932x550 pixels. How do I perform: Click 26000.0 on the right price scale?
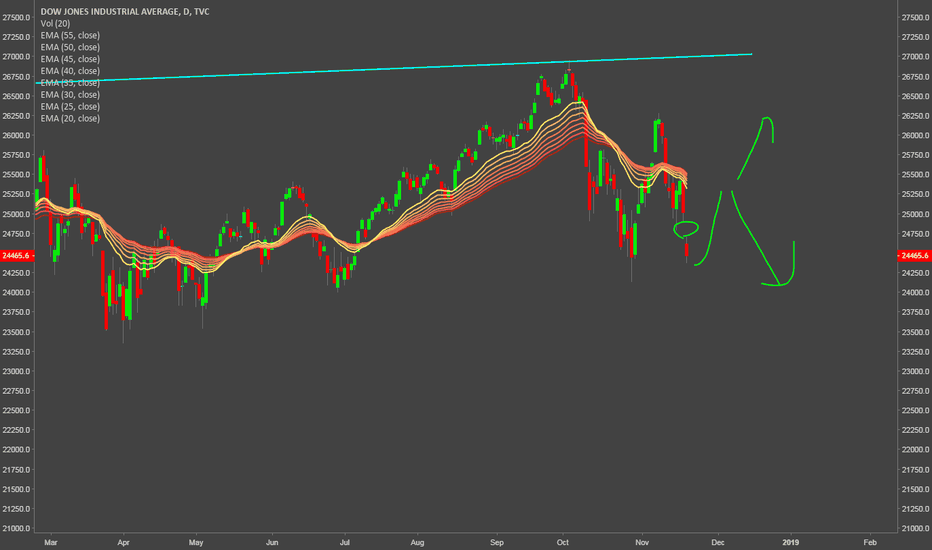pyautogui.click(x=915, y=136)
